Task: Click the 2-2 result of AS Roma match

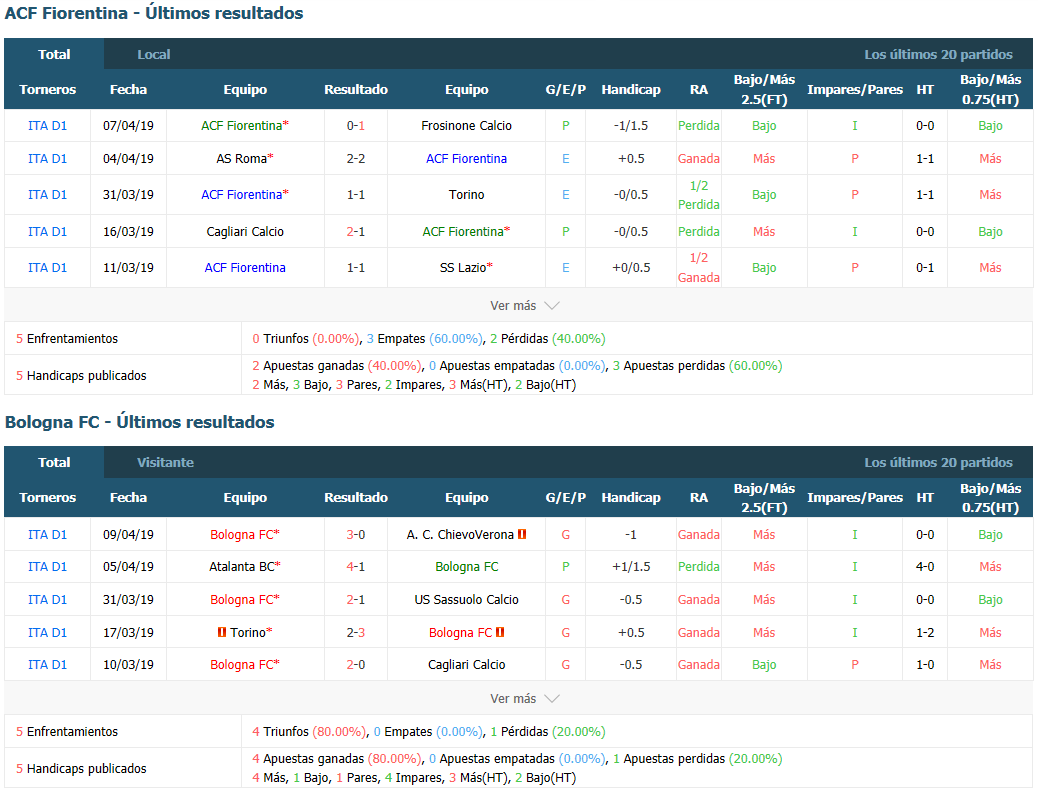Action: coord(356,158)
